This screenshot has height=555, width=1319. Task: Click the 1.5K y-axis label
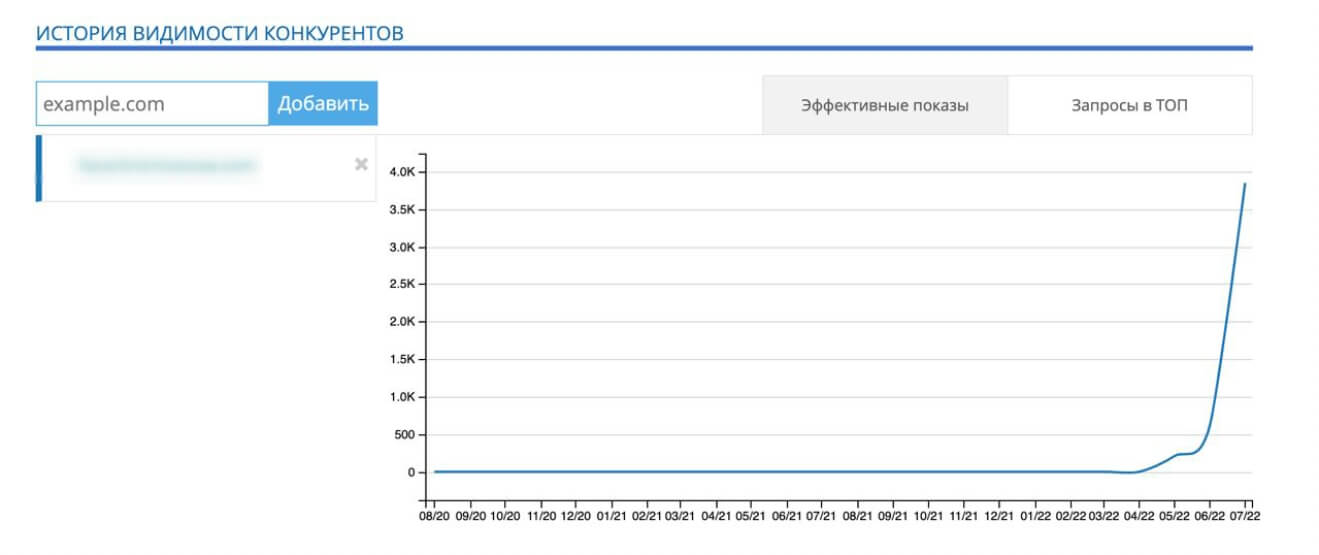pos(402,360)
